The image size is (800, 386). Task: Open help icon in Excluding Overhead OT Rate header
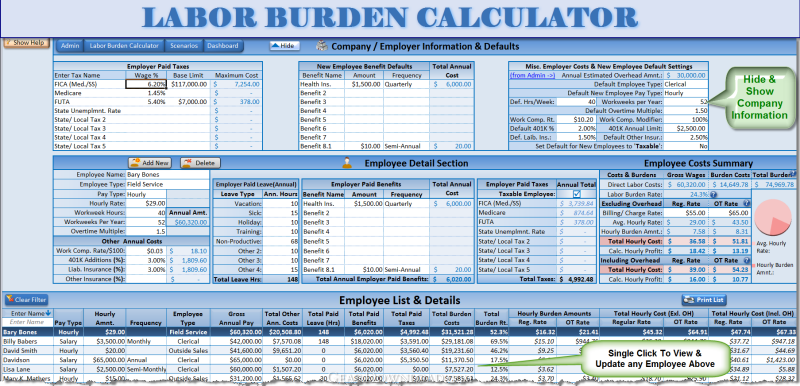point(747,203)
